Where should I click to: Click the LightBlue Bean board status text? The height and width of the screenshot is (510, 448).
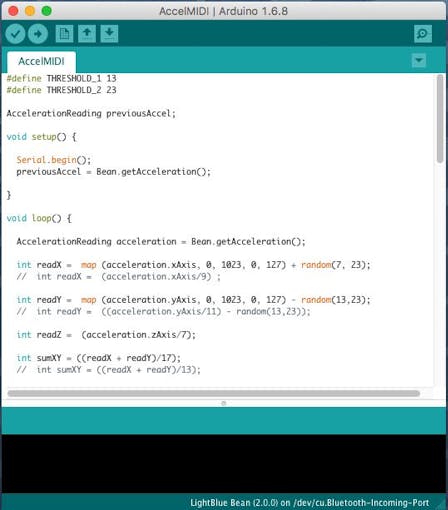coord(309,502)
